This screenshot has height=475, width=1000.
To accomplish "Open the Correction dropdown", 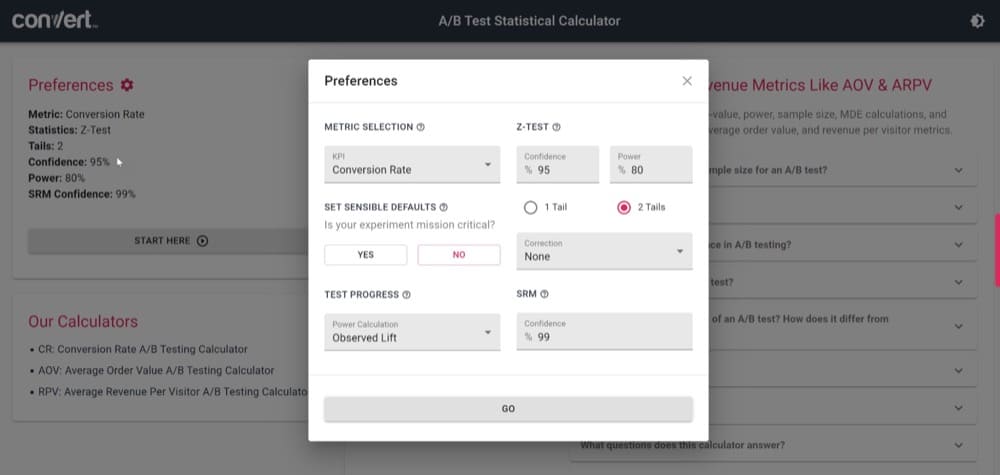I will click(604, 251).
